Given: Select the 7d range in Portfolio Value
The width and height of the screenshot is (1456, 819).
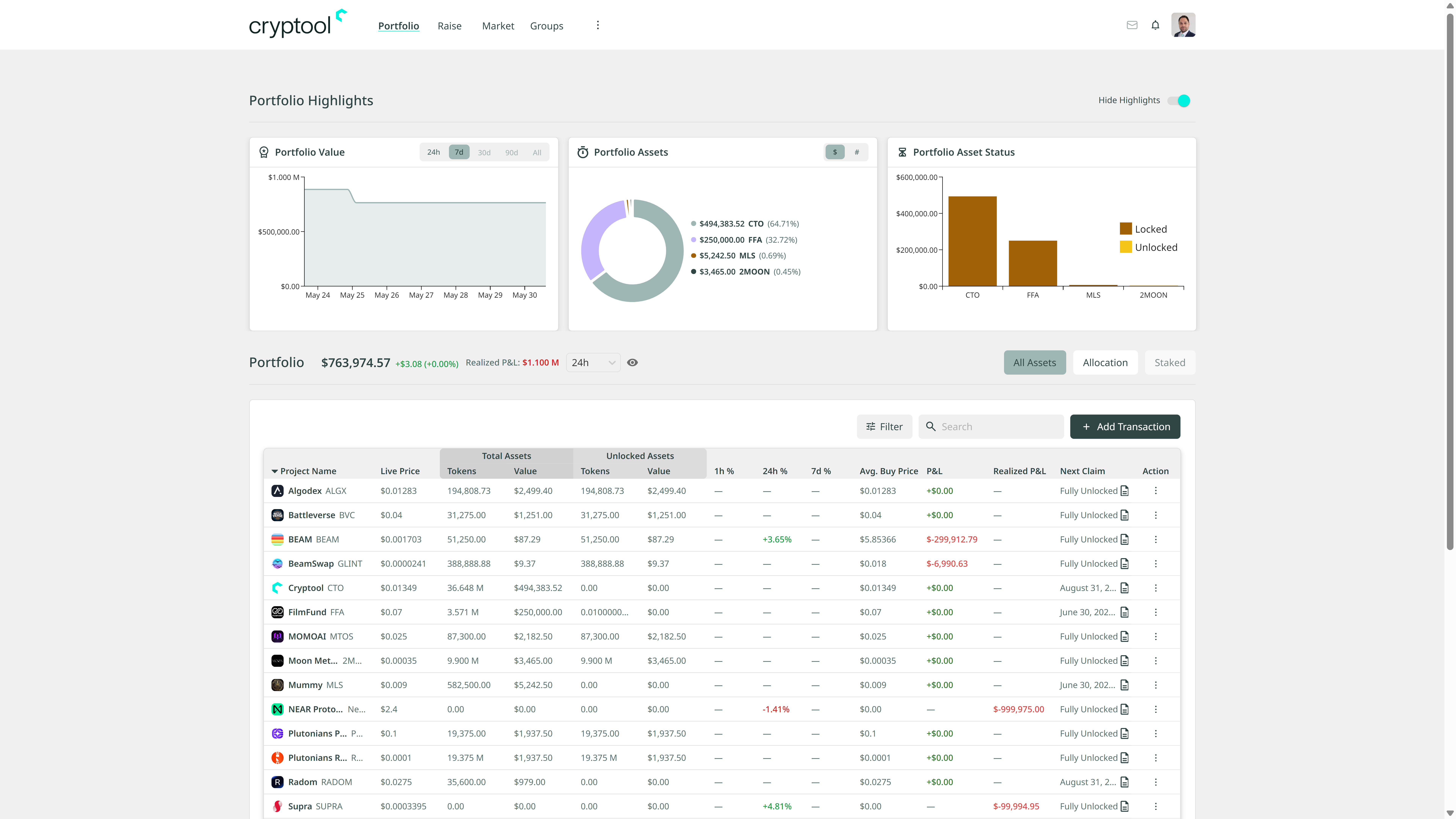Looking at the screenshot, I should (x=459, y=152).
